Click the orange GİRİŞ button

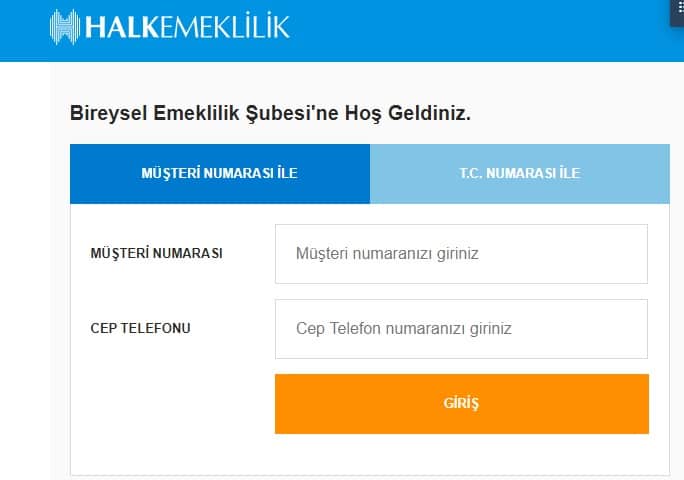[462, 404]
